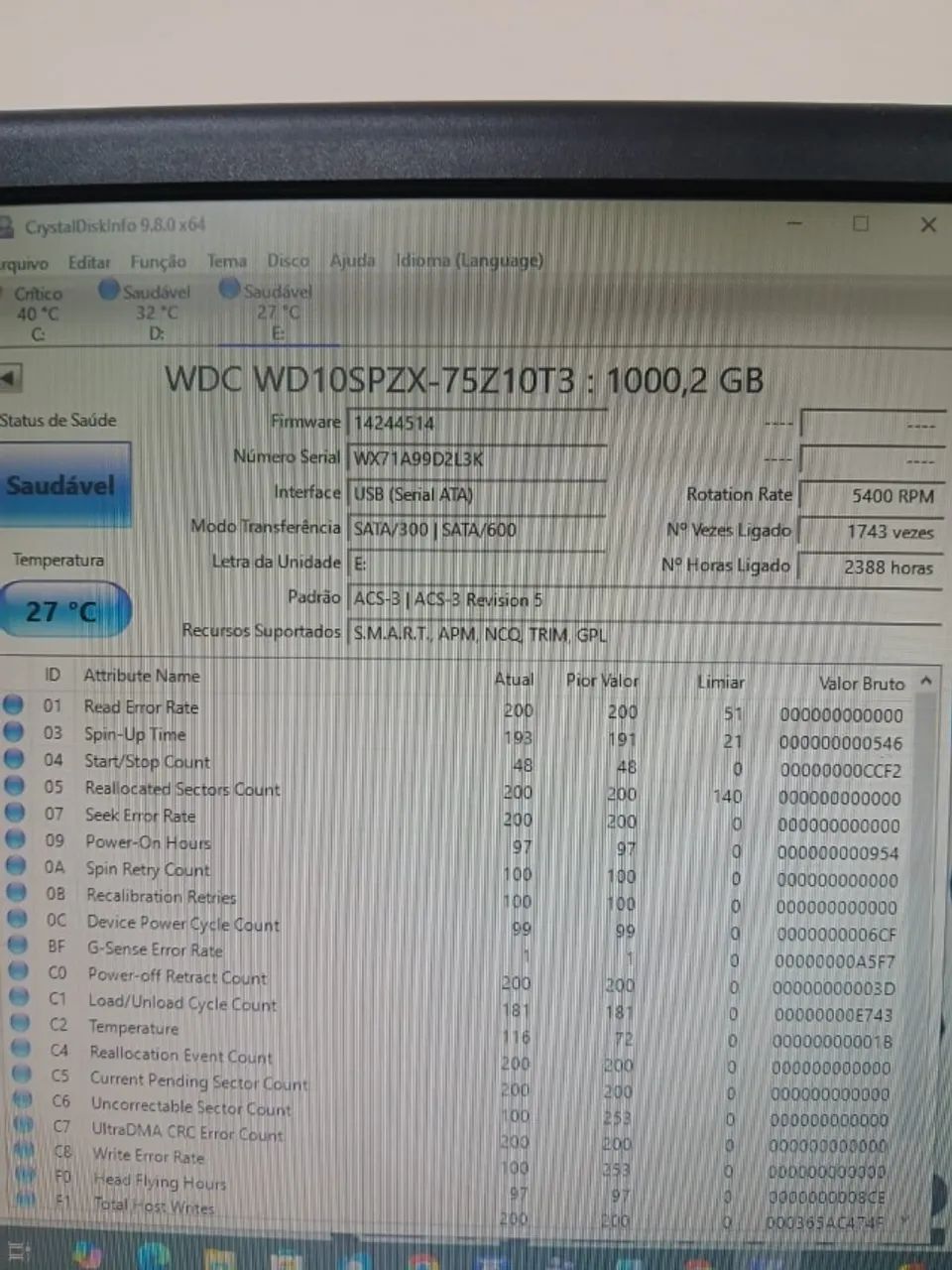Click the Firmware field 14244514
This screenshot has width=952, height=1270.
click(x=476, y=424)
